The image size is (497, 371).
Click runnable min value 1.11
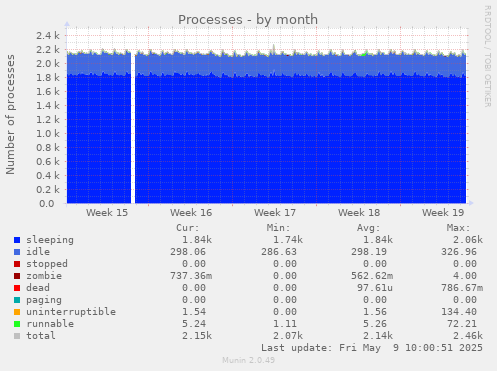285,324
